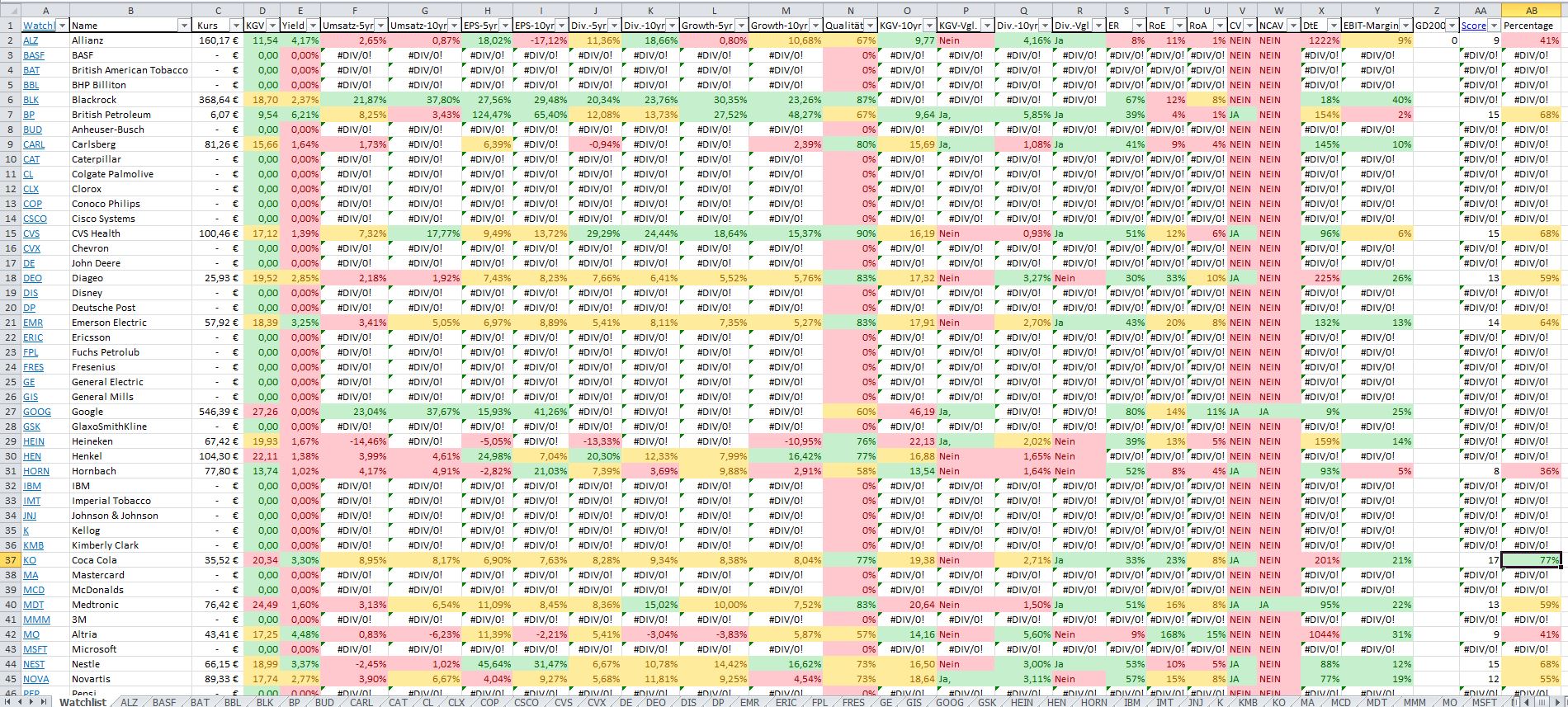
Task: Follow the ALZ hyperlink in column A
Action: pos(31,40)
